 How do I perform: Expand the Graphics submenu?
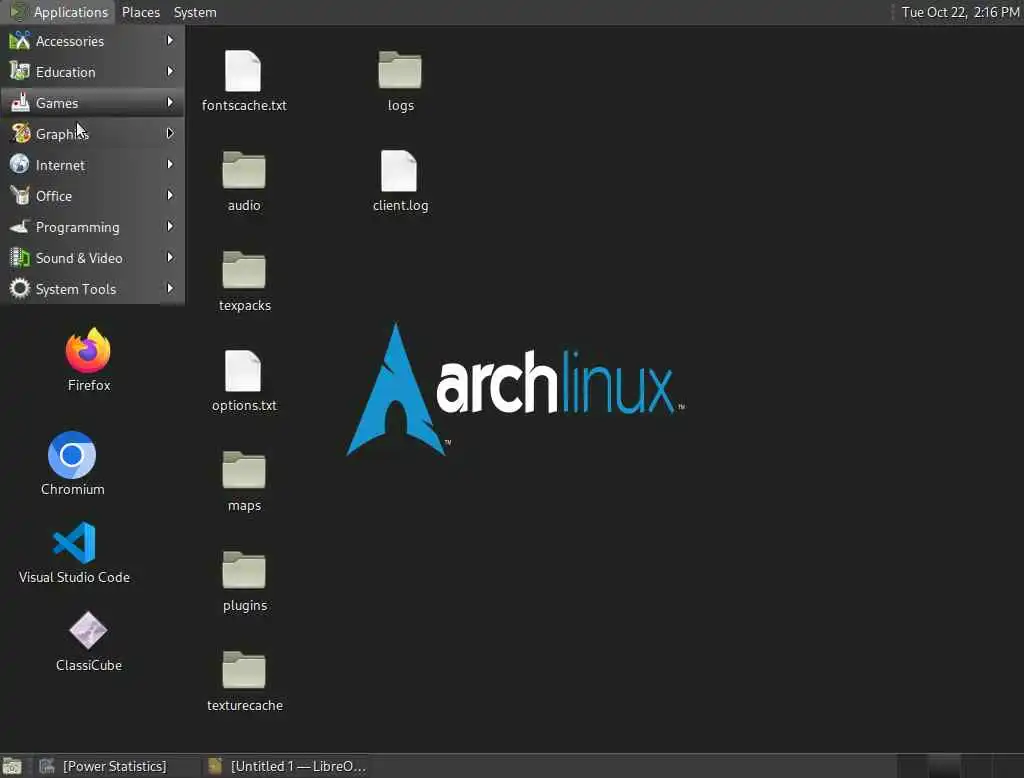tap(93, 134)
